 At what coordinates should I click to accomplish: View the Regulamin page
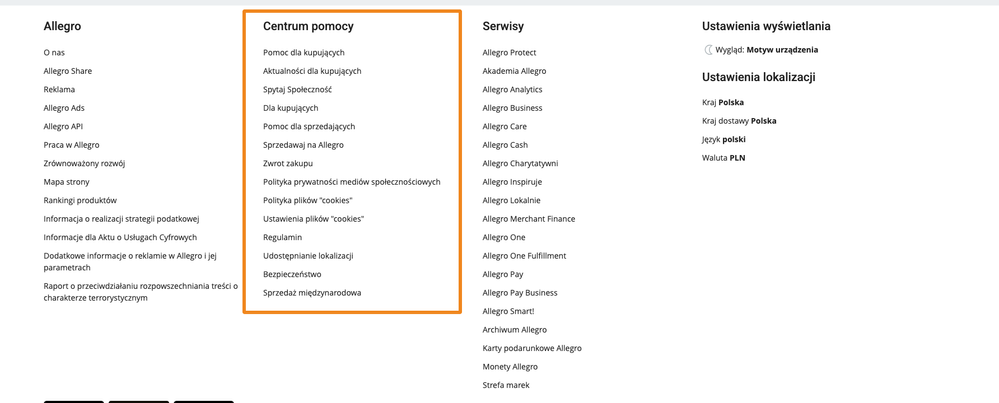[282, 237]
